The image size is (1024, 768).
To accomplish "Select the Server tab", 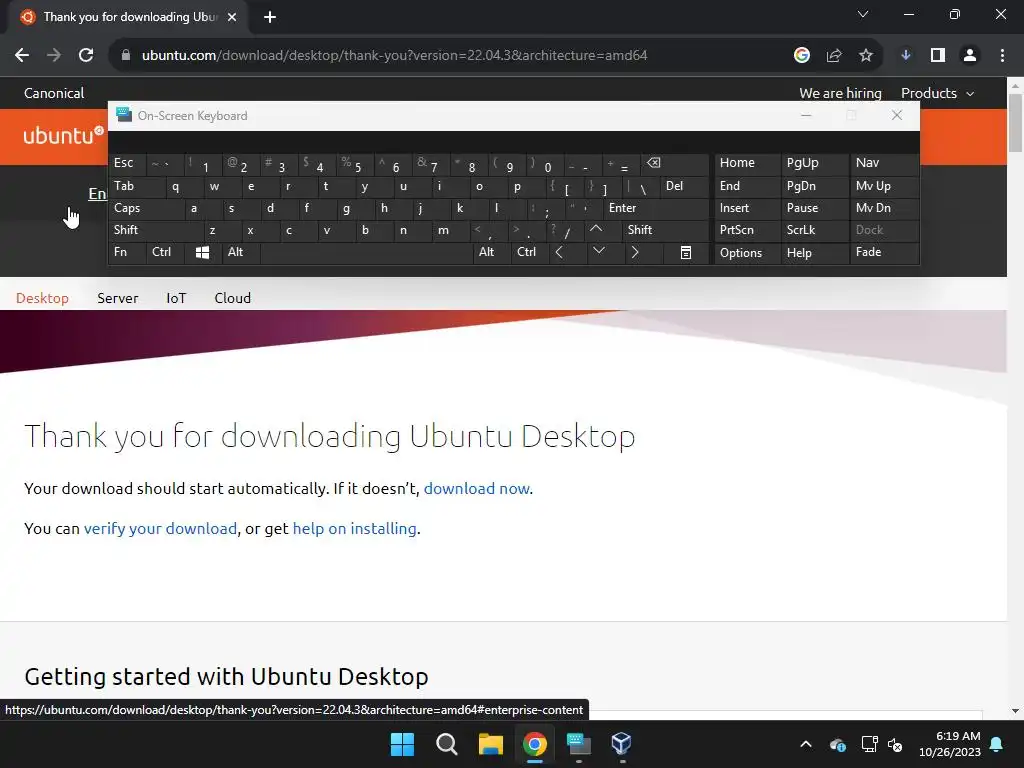I will point(118,298).
